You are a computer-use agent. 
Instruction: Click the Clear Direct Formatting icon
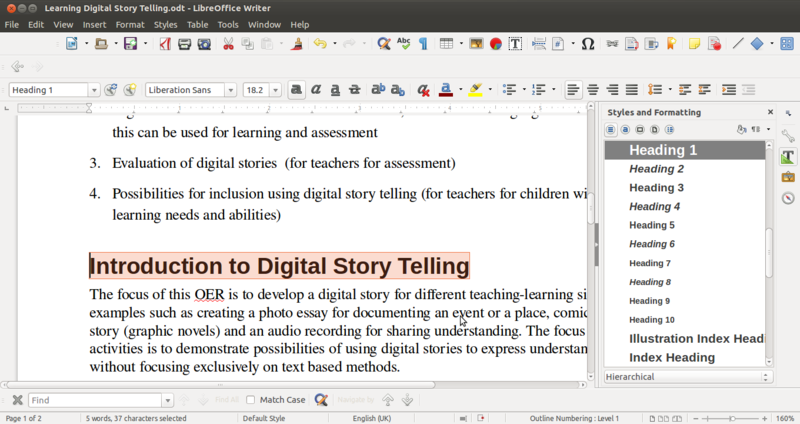point(423,90)
